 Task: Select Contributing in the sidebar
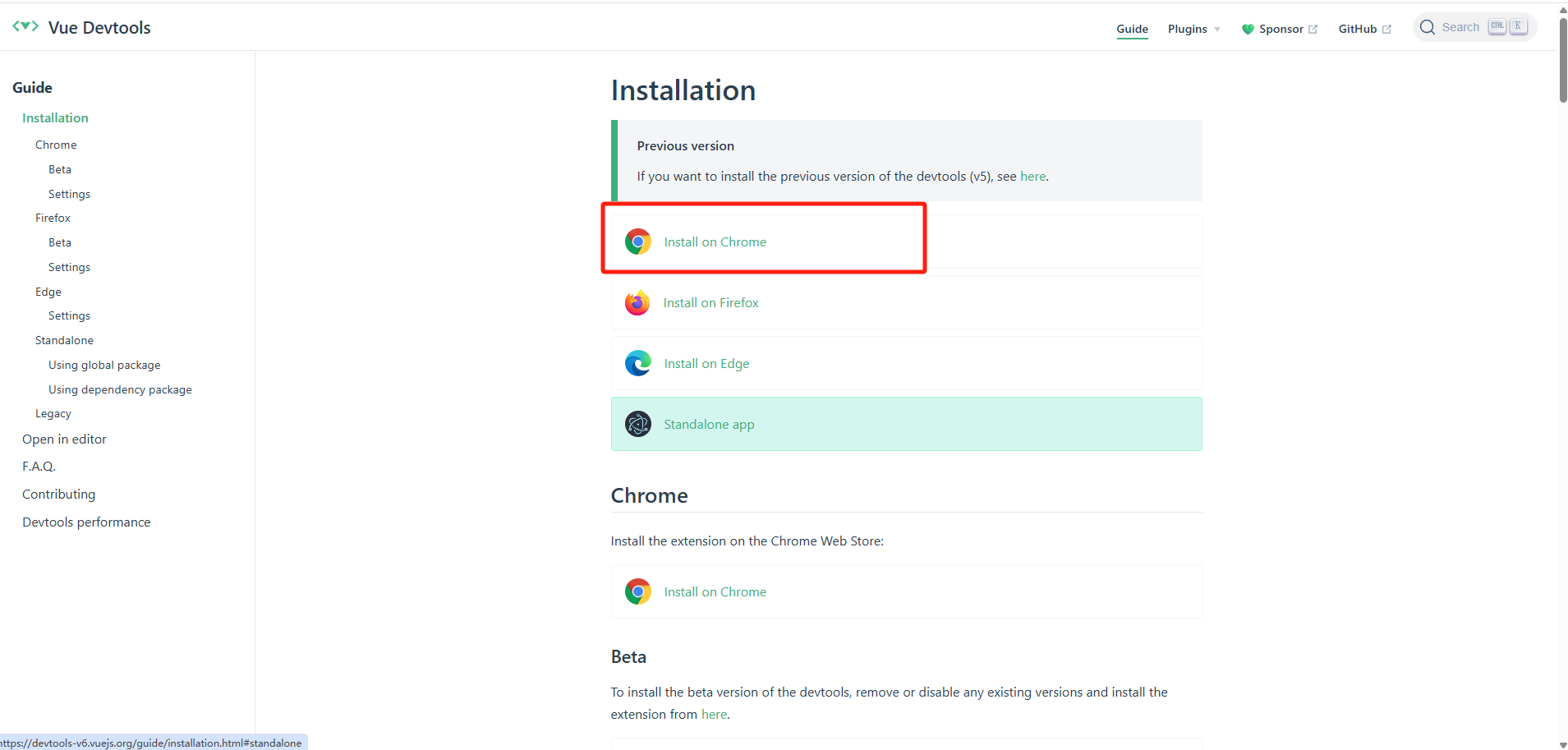tap(58, 494)
